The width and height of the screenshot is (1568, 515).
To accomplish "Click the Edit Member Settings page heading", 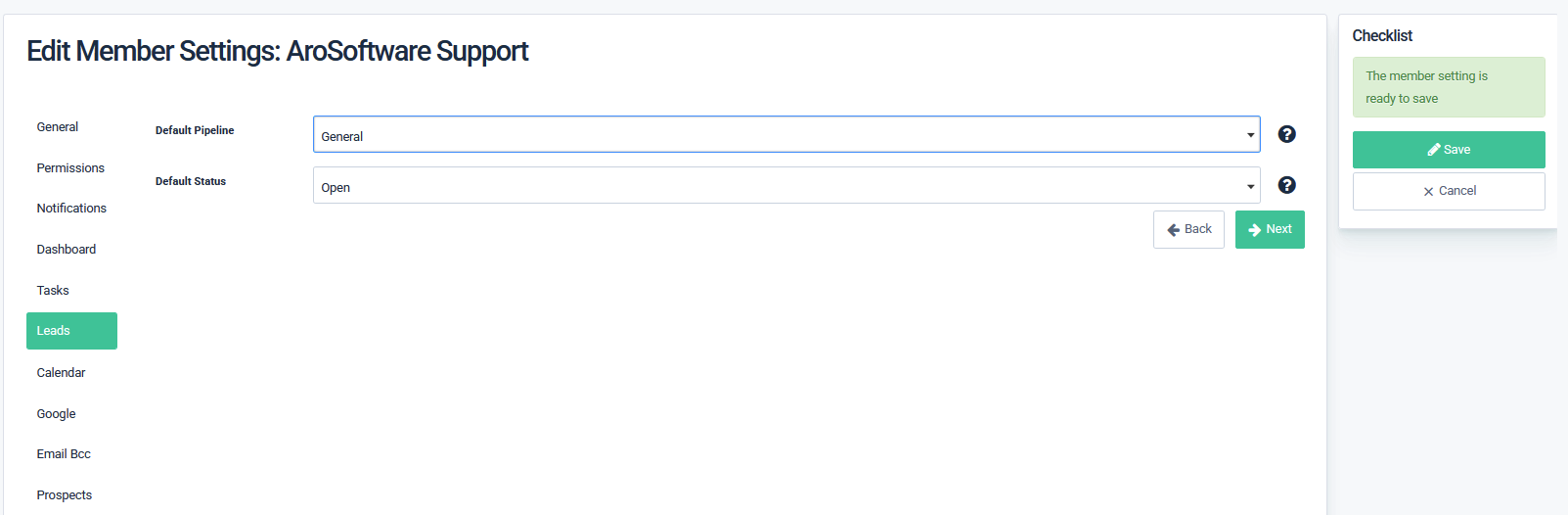I will (278, 51).
